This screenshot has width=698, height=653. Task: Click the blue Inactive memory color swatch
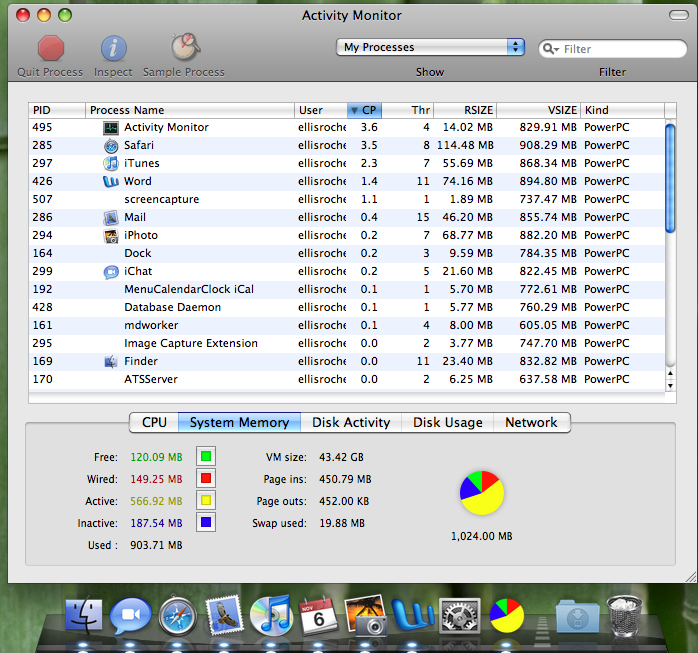(206, 522)
